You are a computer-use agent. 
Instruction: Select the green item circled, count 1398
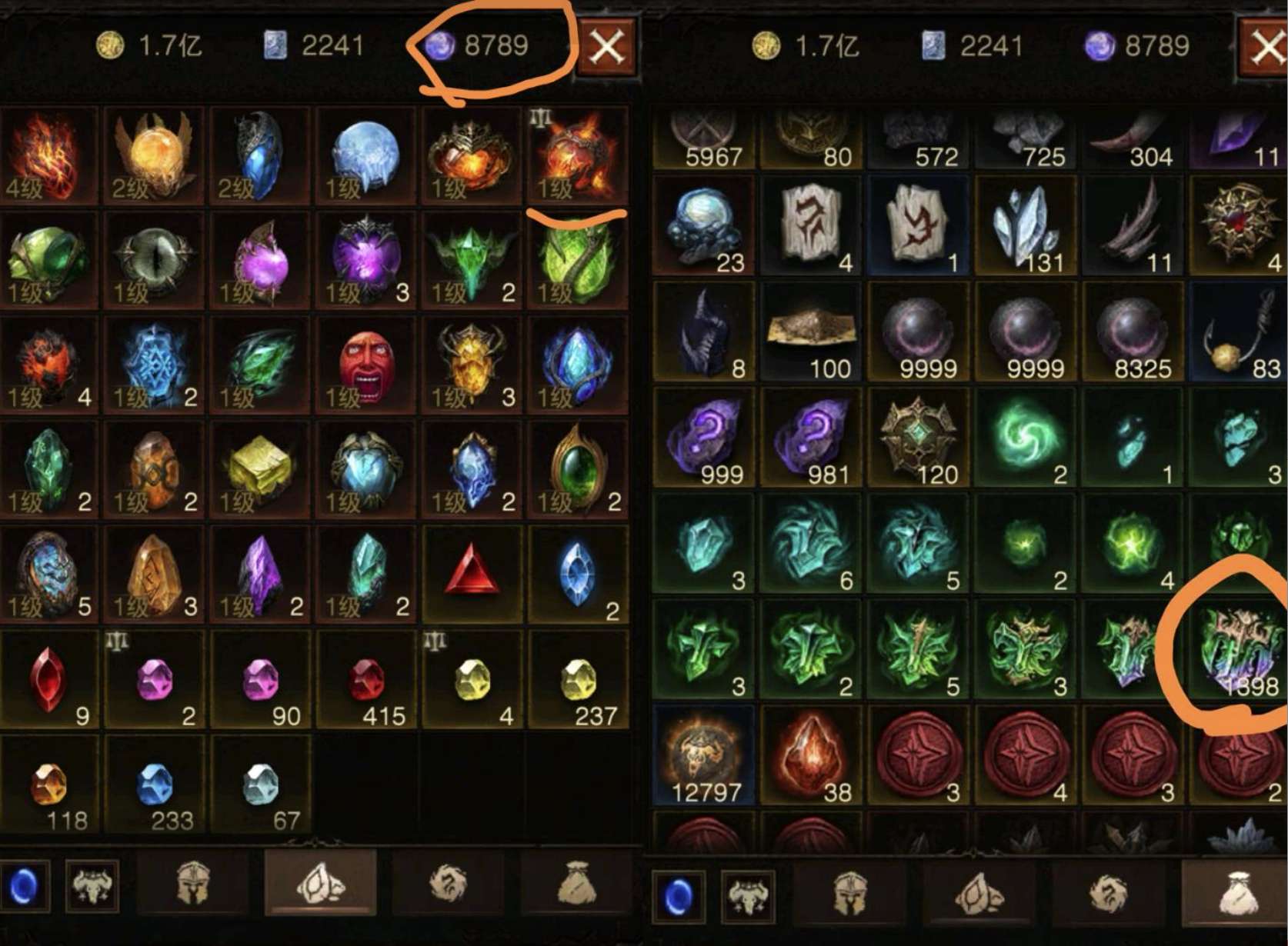coord(1239,651)
